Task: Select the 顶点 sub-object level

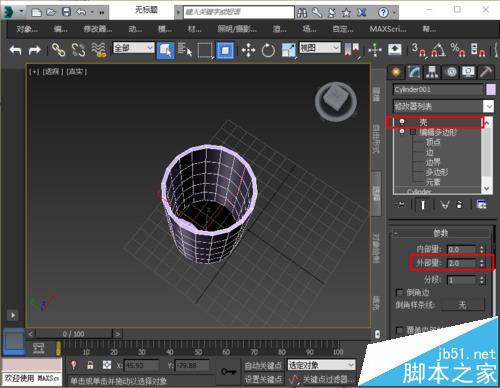Action: (x=433, y=142)
